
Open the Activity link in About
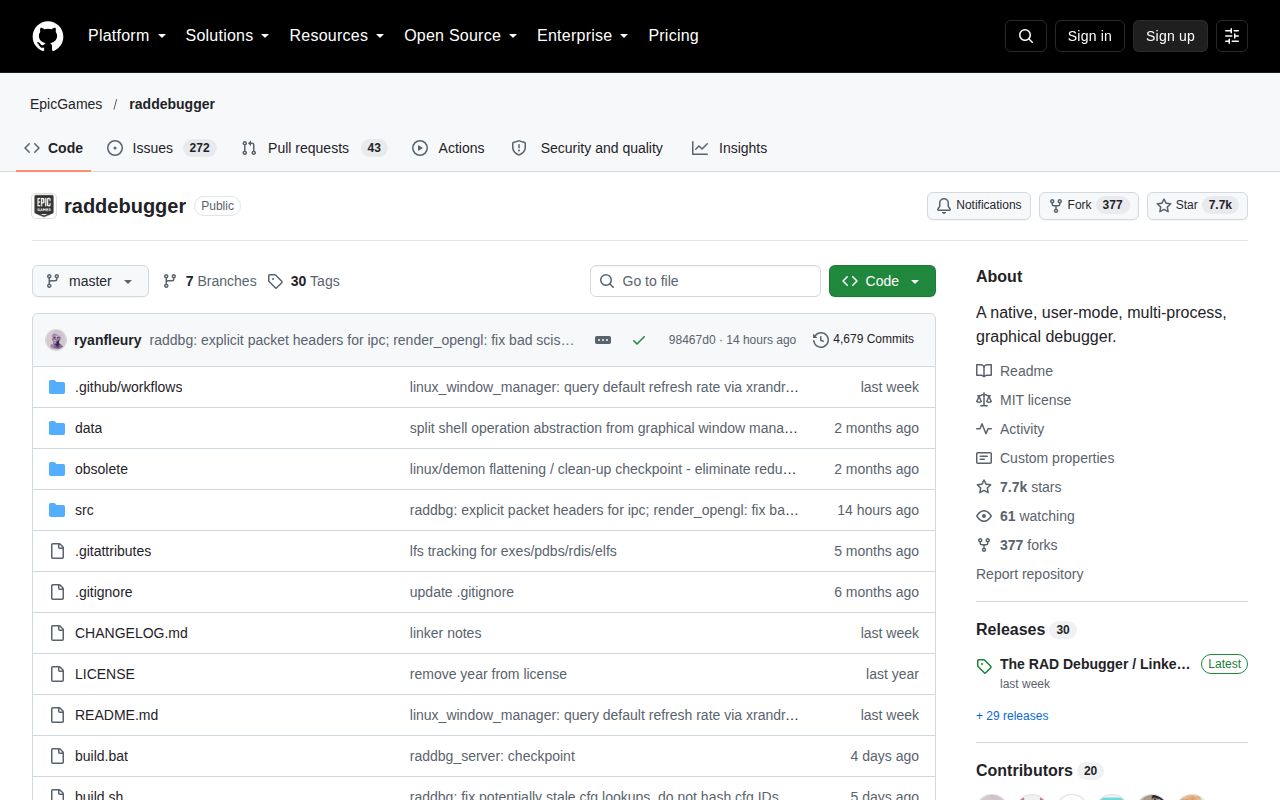pyautogui.click(x=1010, y=429)
